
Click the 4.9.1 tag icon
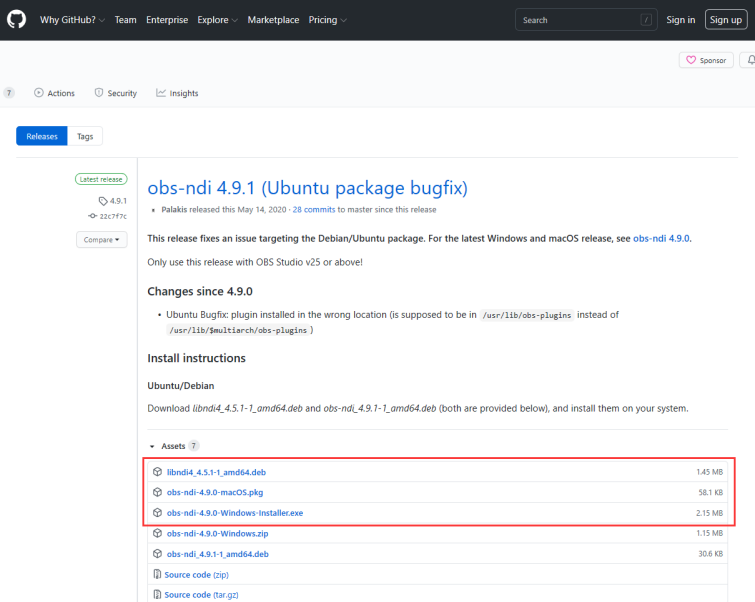point(103,201)
